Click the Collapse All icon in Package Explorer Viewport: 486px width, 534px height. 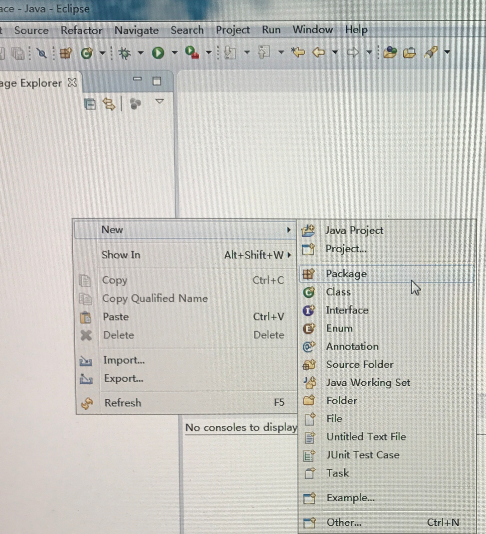tap(90, 104)
